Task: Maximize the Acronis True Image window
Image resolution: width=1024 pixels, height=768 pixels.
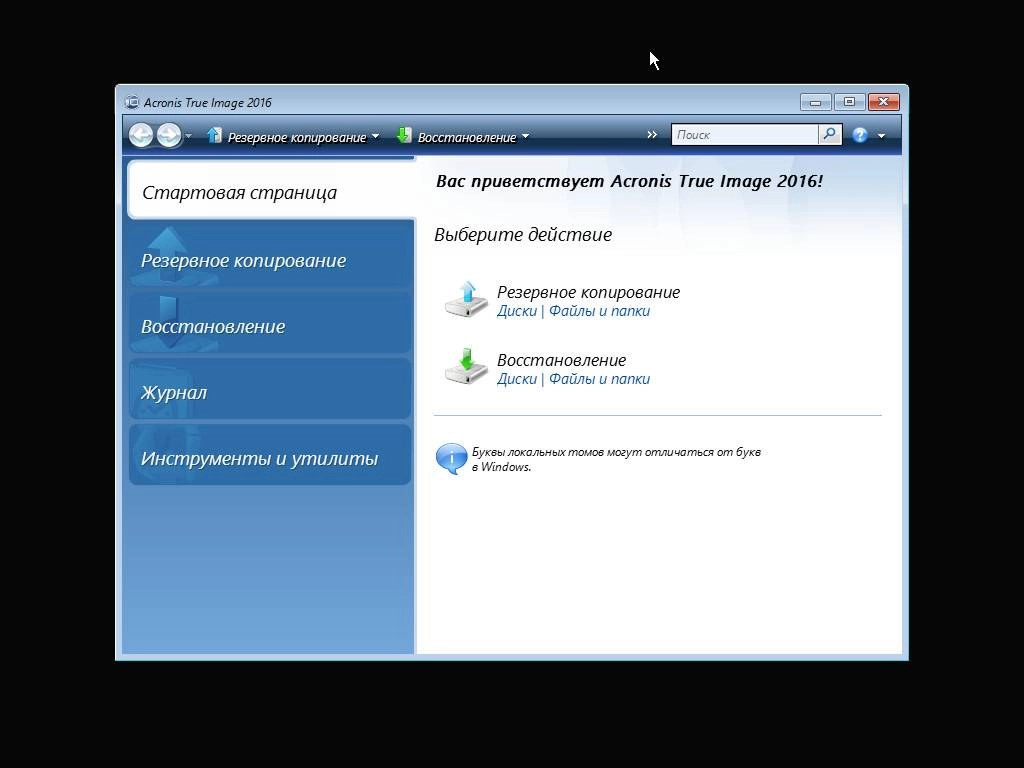Action: [x=849, y=102]
